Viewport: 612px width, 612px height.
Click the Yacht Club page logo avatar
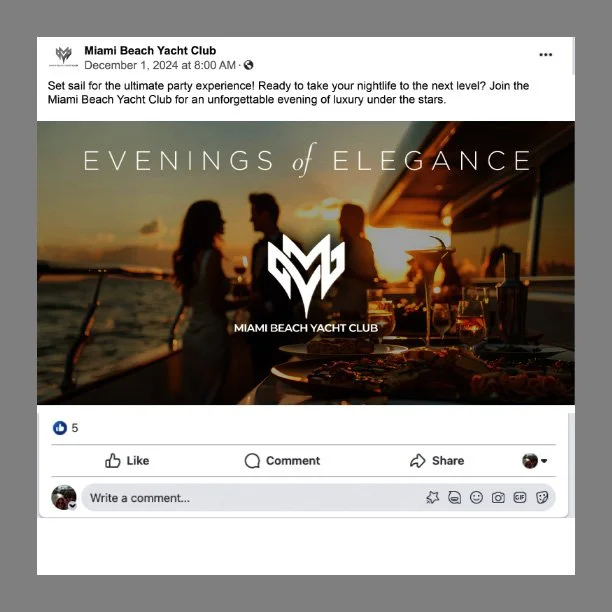point(64,56)
